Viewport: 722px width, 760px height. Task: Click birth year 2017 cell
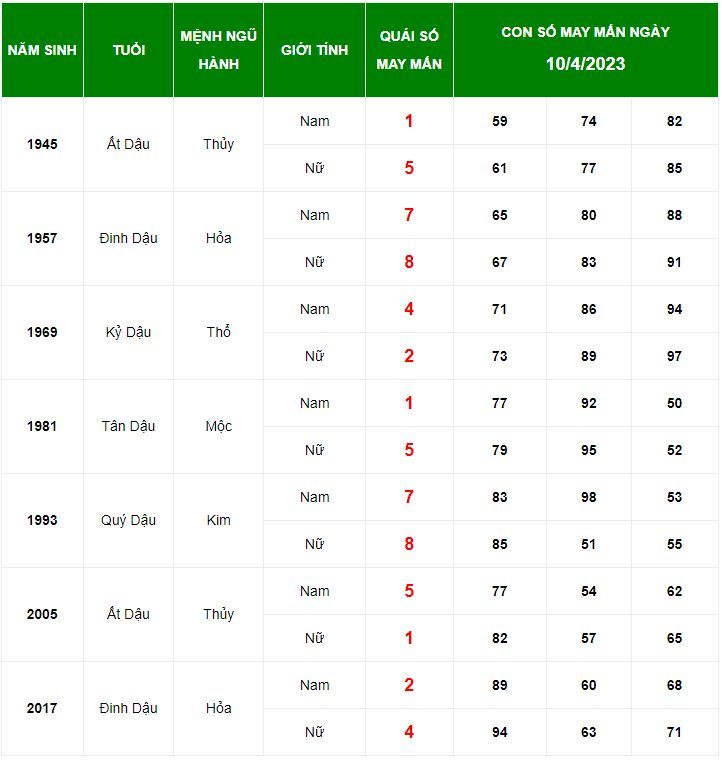click(42, 708)
